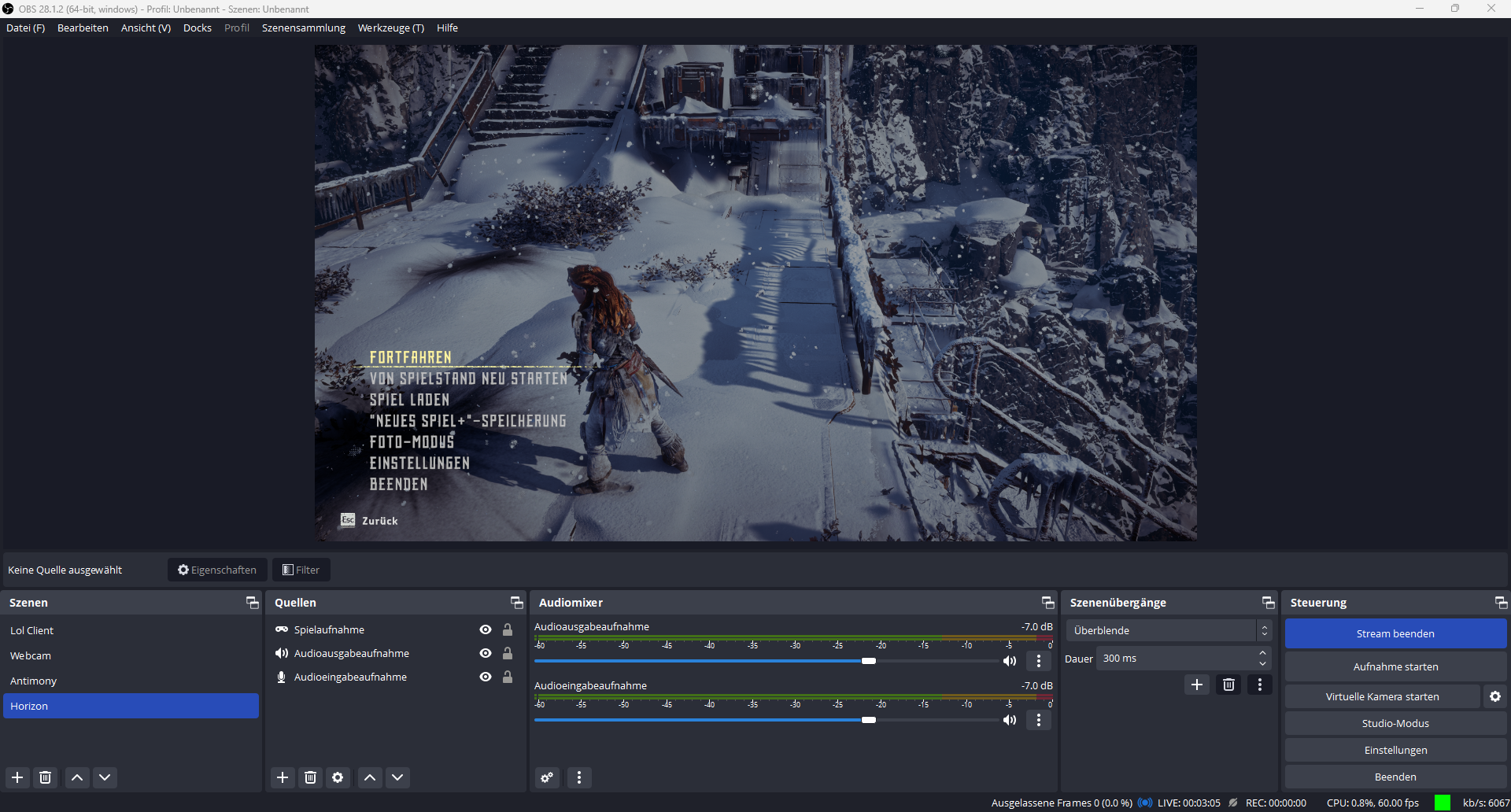Mute Audioausgabeaufnahme speaker icon in mixer
This screenshot has width=1511, height=812.
pos(1010,661)
